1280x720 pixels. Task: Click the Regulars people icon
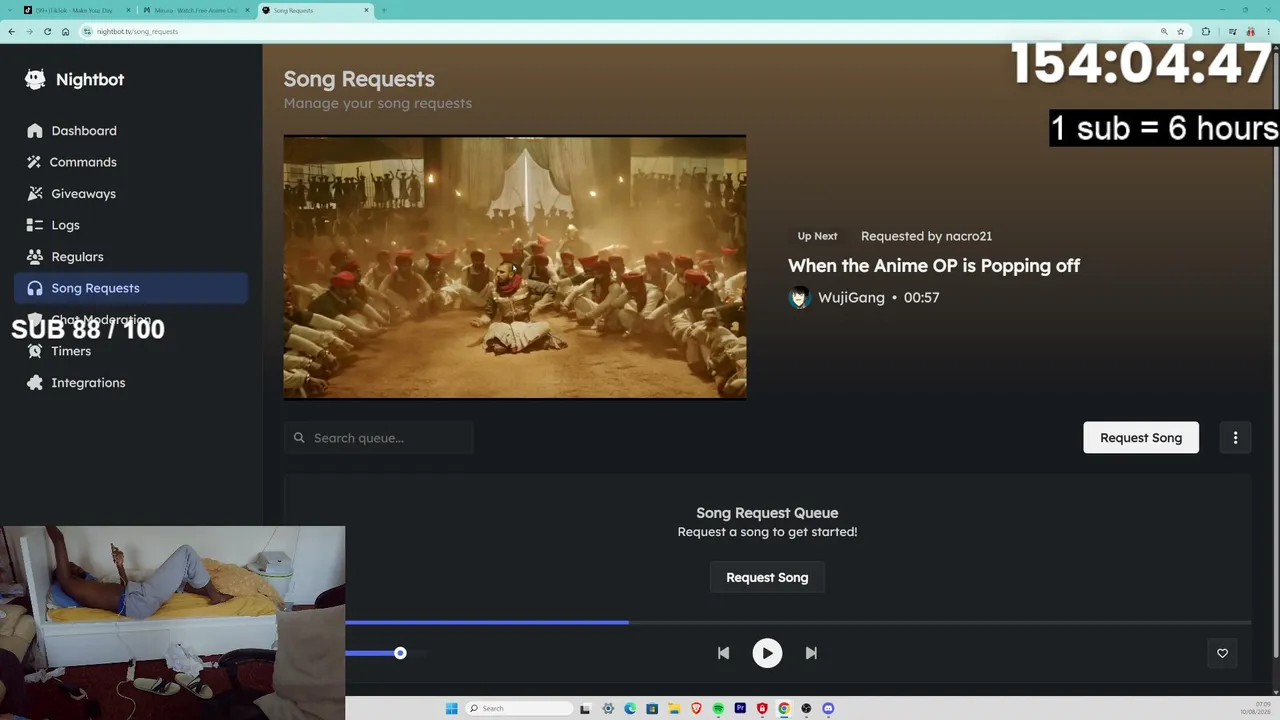coord(35,257)
